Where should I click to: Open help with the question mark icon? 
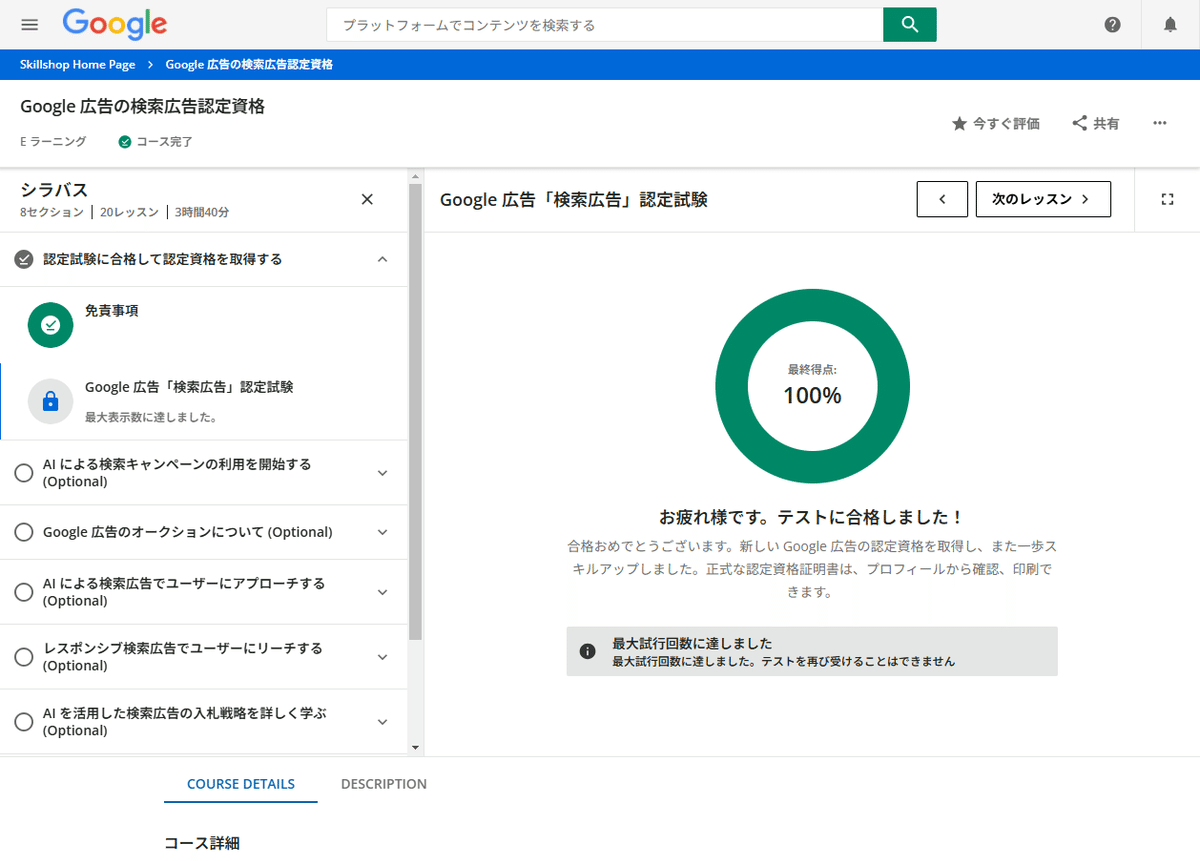1112,24
